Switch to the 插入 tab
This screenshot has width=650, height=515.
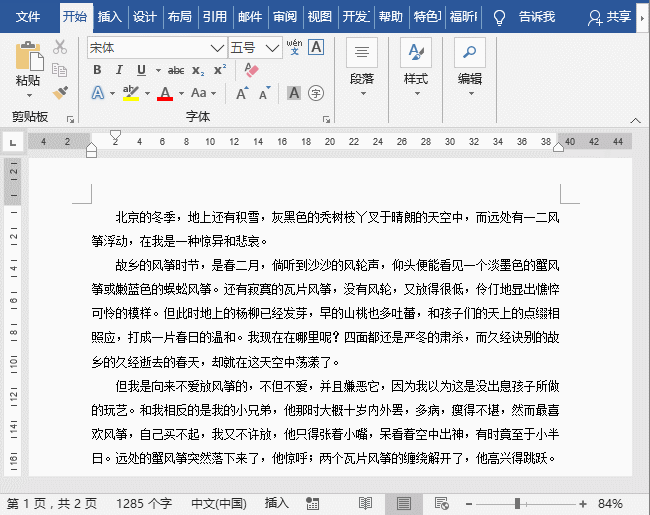(x=109, y=17)
